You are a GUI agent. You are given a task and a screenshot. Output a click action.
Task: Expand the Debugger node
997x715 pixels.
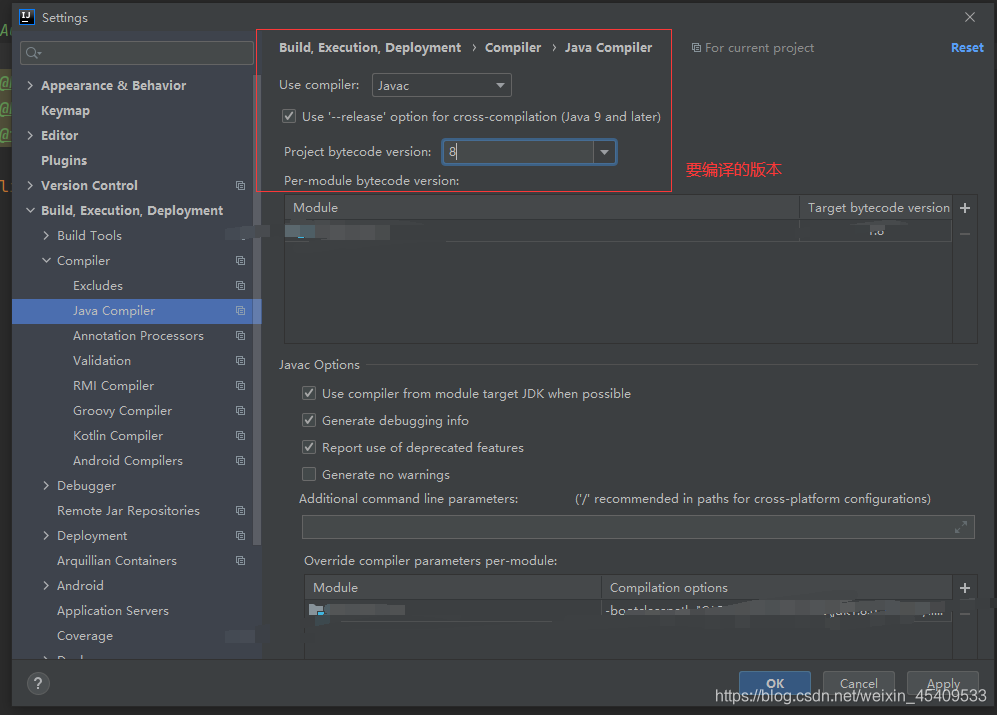46,485
